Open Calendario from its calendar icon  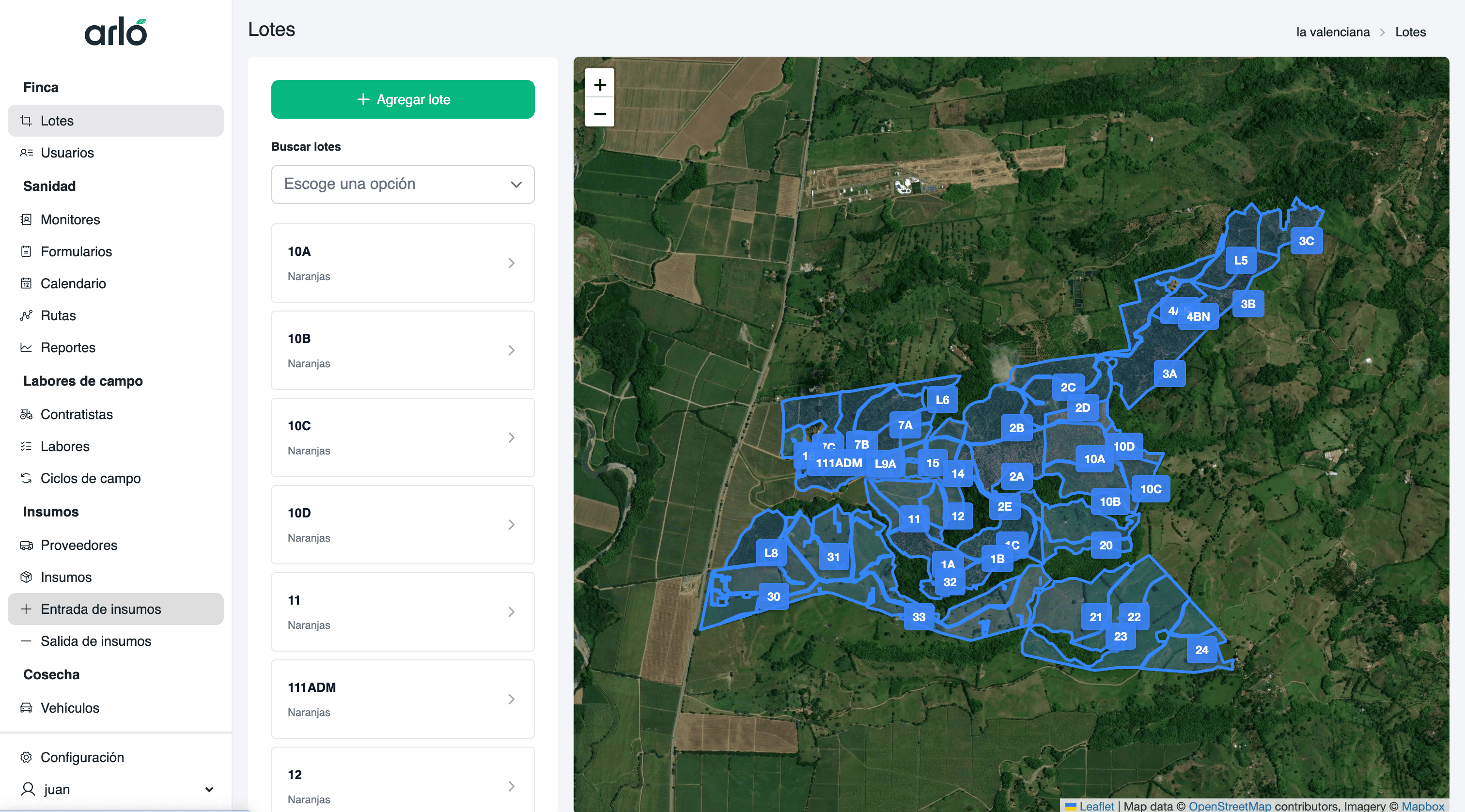[x=26, y=283]
